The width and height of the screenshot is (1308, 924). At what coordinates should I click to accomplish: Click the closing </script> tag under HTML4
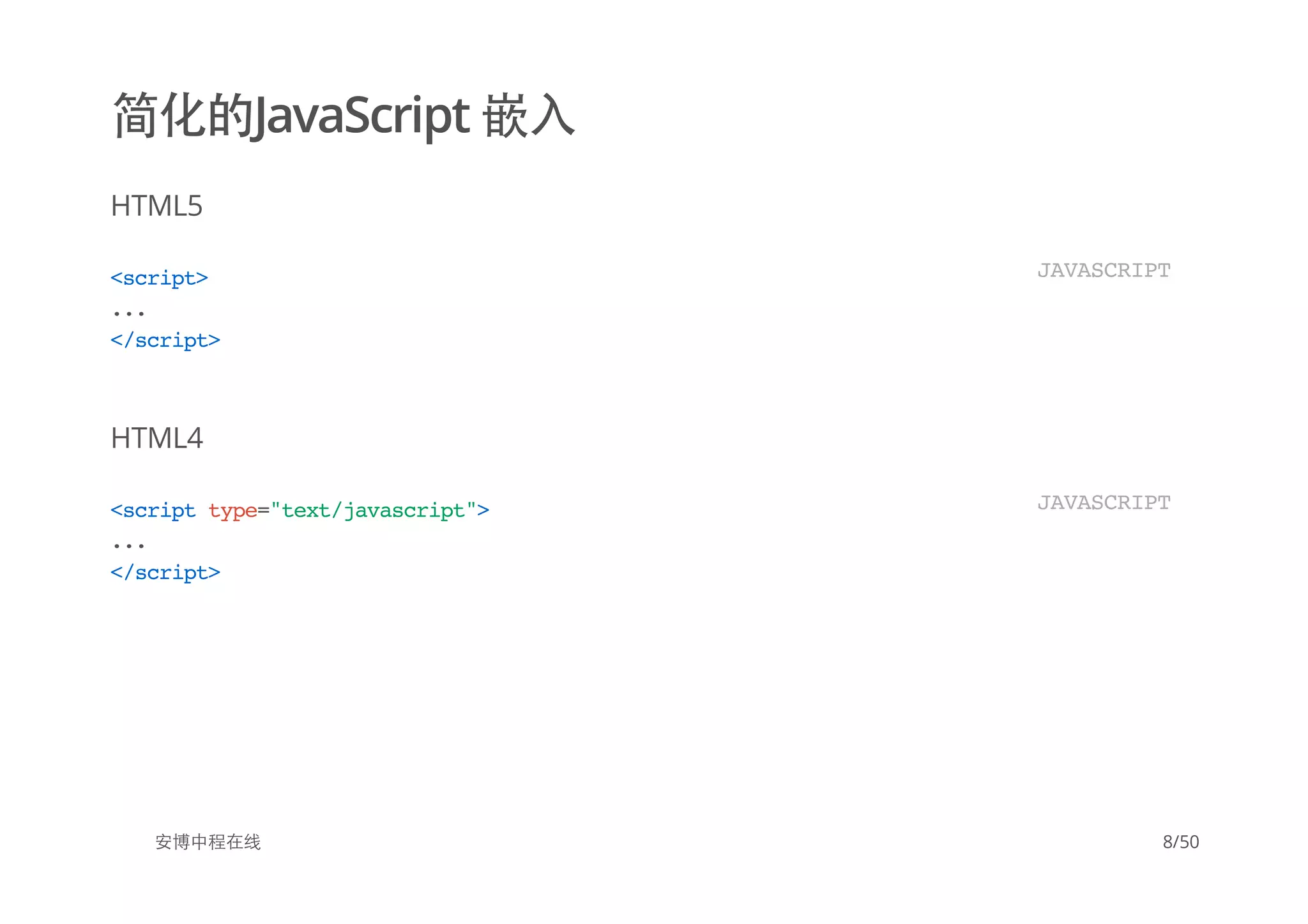165,573
